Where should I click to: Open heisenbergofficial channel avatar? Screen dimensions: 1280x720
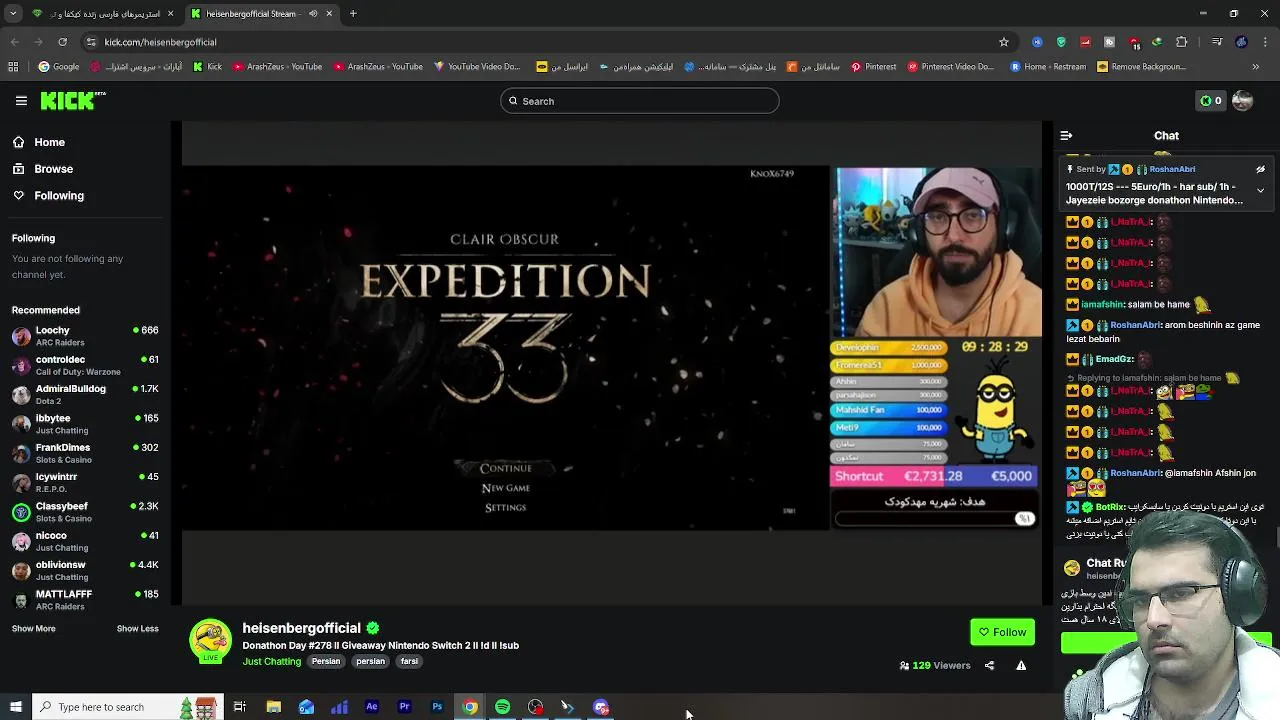[x=210, y=641]
